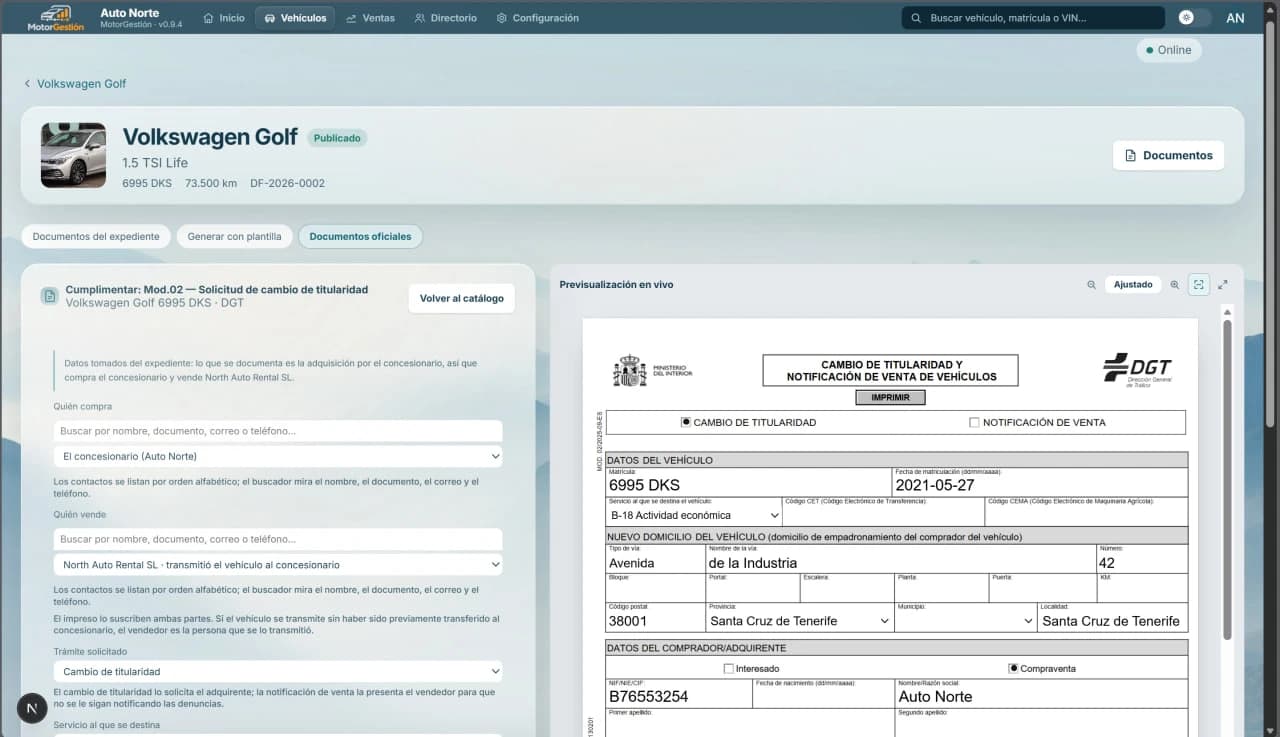
Task: Click the document icon beside Cumplimentar heading
Action: (49, 296)
